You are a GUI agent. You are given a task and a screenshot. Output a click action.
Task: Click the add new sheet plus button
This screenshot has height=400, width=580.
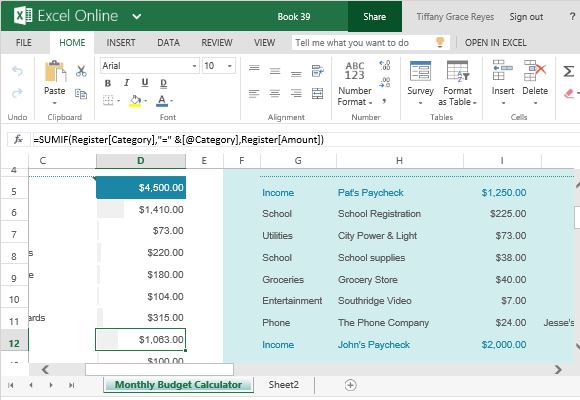pos(350,385)
